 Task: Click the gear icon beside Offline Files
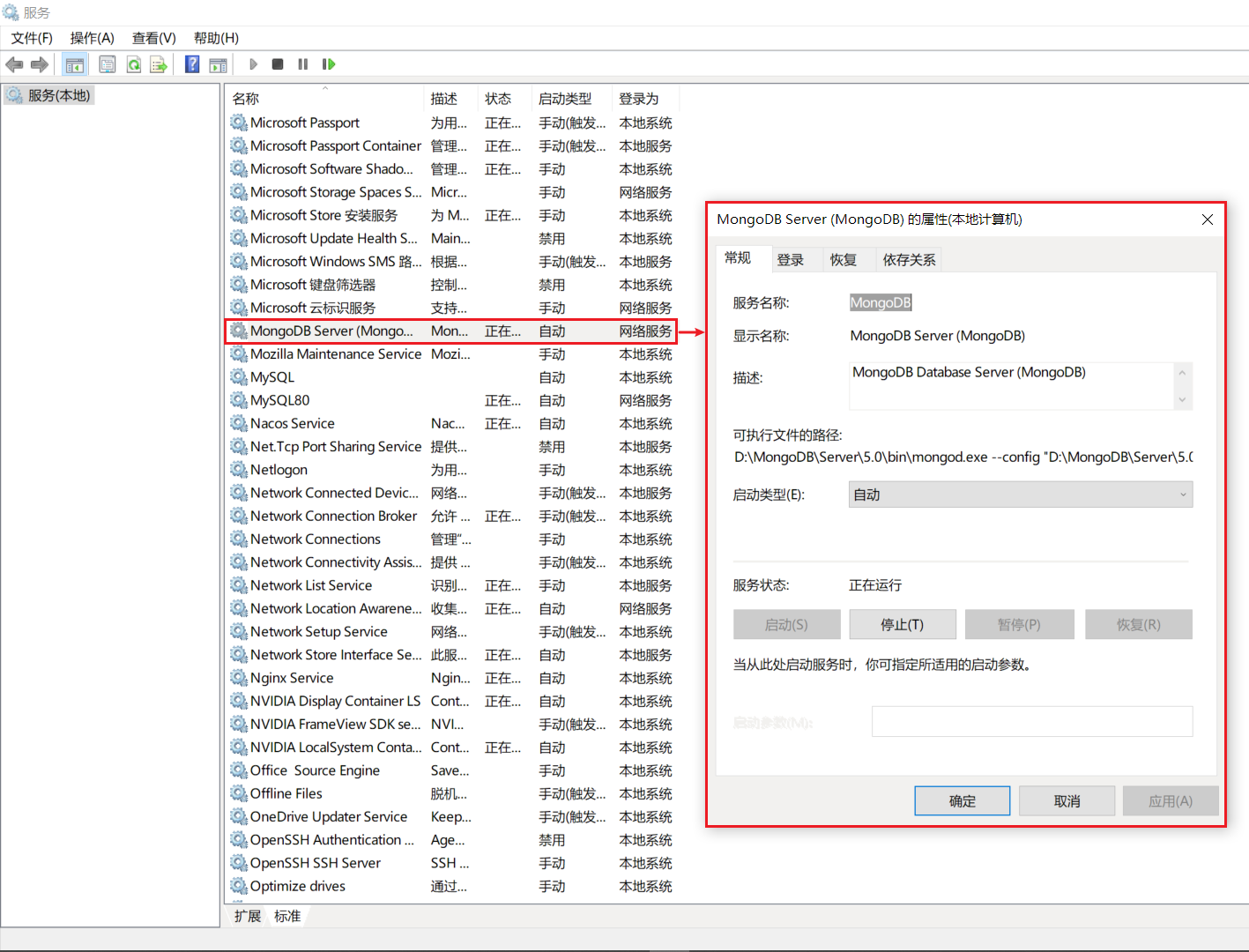click(x=239, y=793)
